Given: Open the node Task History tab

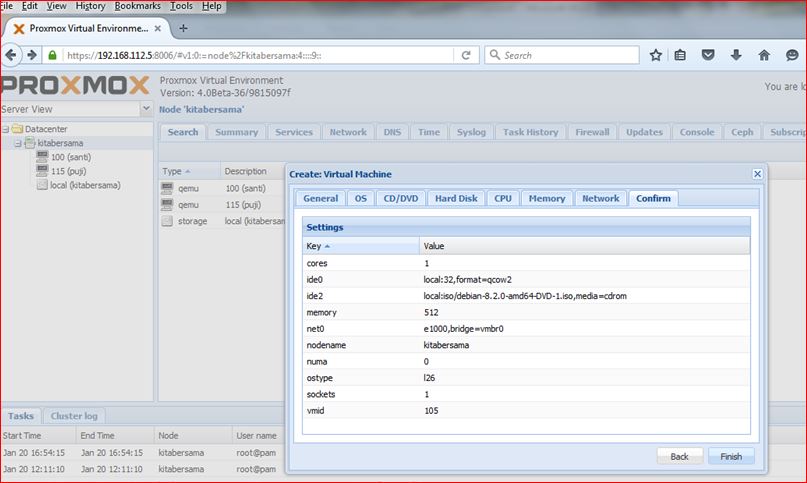Looking at the screenshot, I should 531,132.
